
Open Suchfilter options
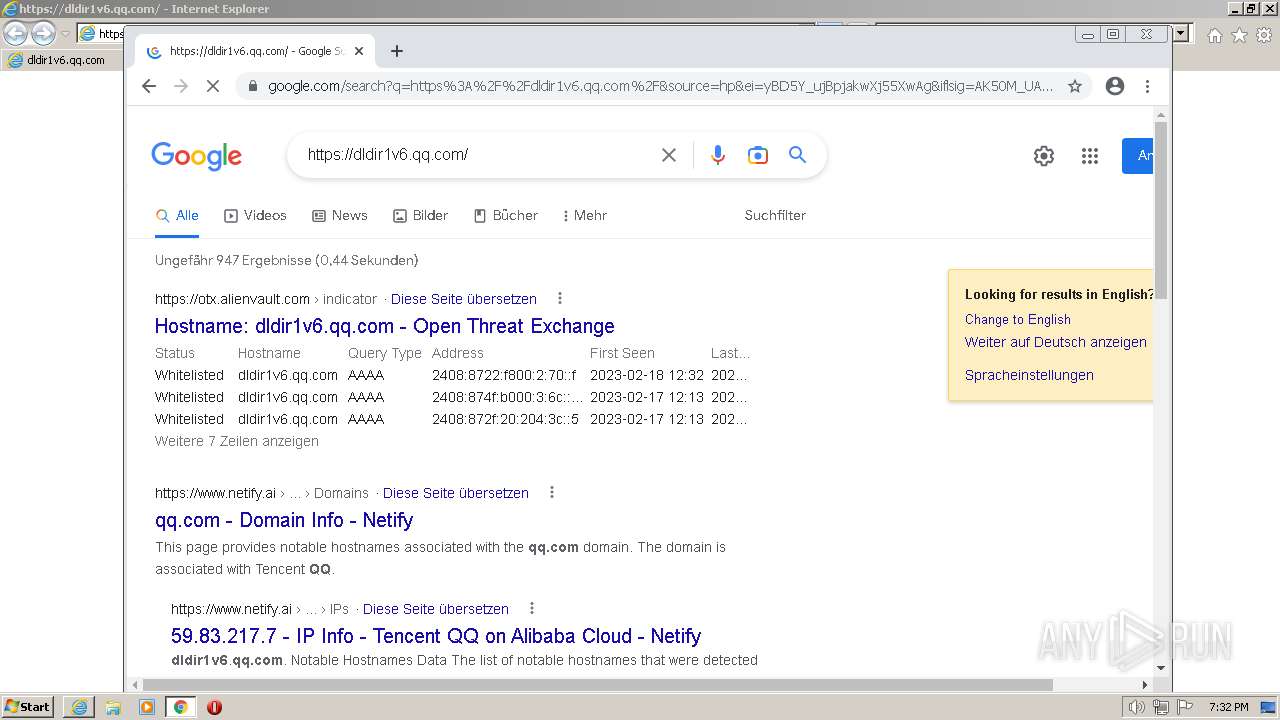coord(775,215)
